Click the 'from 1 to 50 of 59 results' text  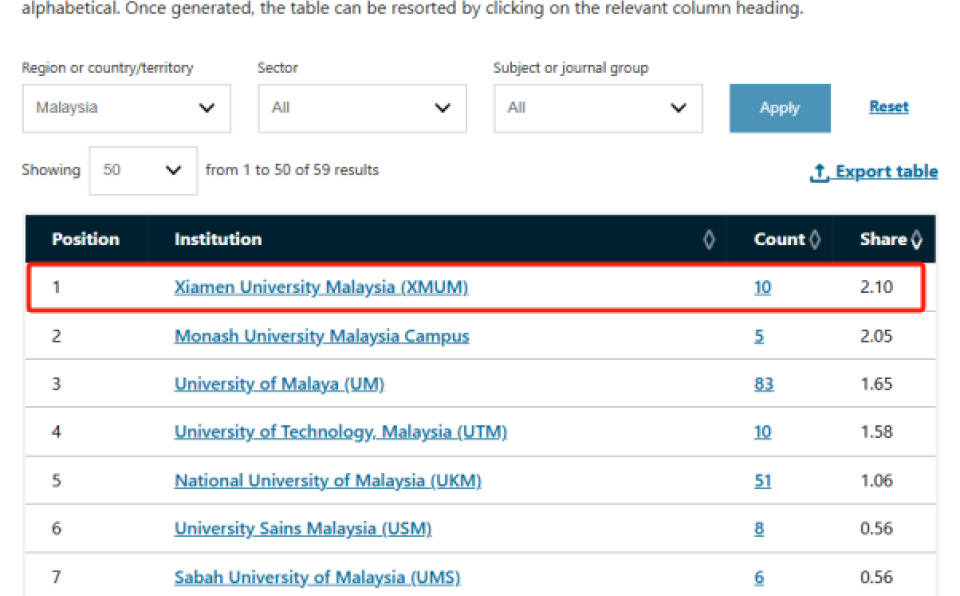(292, 170)
